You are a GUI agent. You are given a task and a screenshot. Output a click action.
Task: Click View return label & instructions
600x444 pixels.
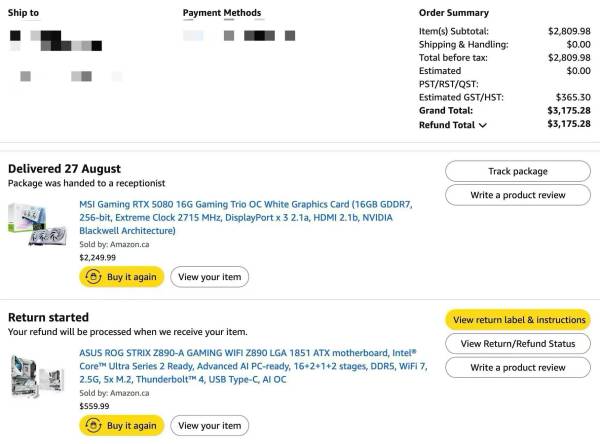(x=517, y=320)
